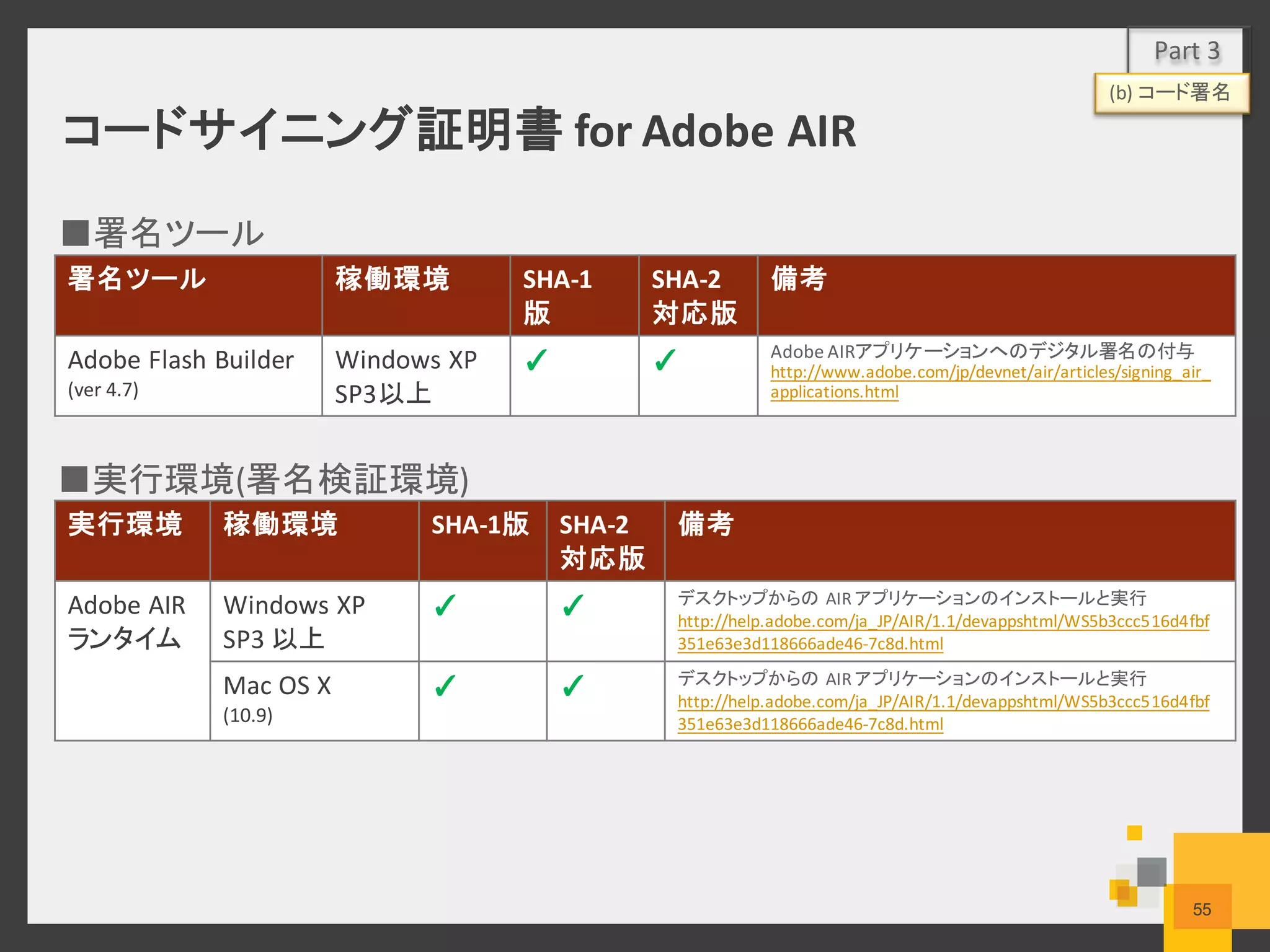The width and height of the screenshot is (1270, 952).
Task: Click the SHA-2 checkmark in Adobe Flash Builder row
Action: tap(665, 359)
